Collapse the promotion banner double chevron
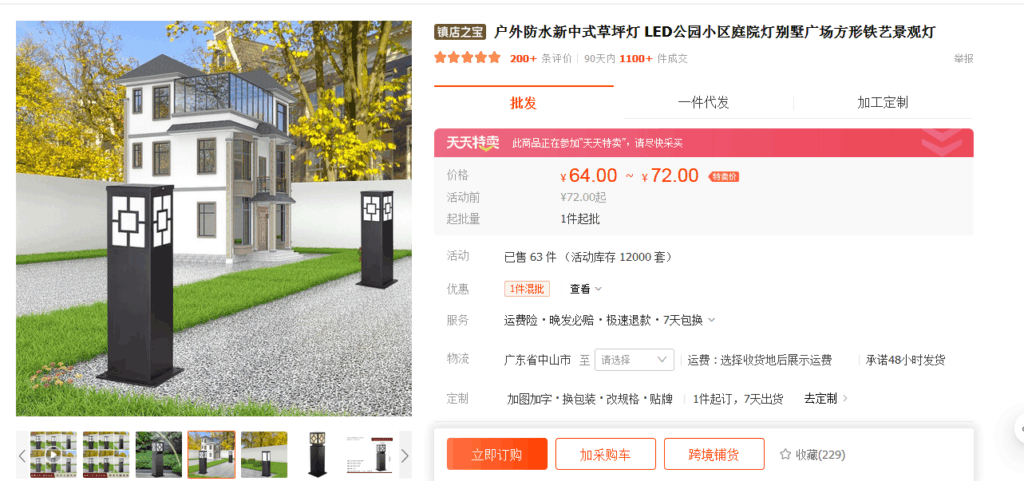1024x481 pixels. tap(942, 142)
